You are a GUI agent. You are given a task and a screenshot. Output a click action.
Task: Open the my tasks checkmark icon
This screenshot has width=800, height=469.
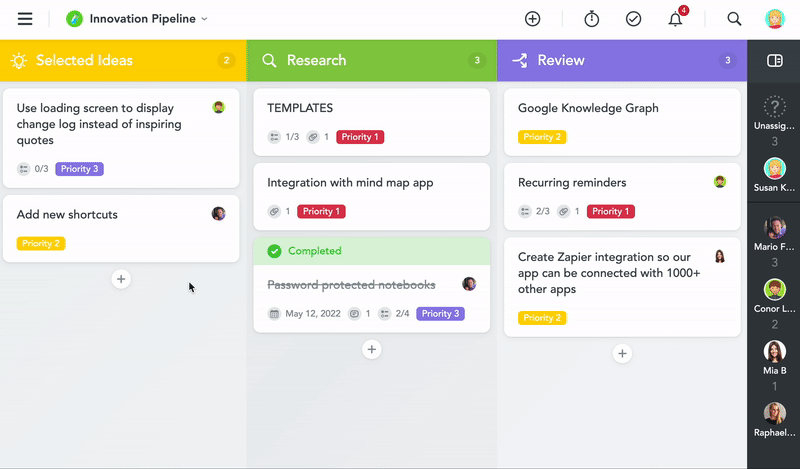[633, 19]
